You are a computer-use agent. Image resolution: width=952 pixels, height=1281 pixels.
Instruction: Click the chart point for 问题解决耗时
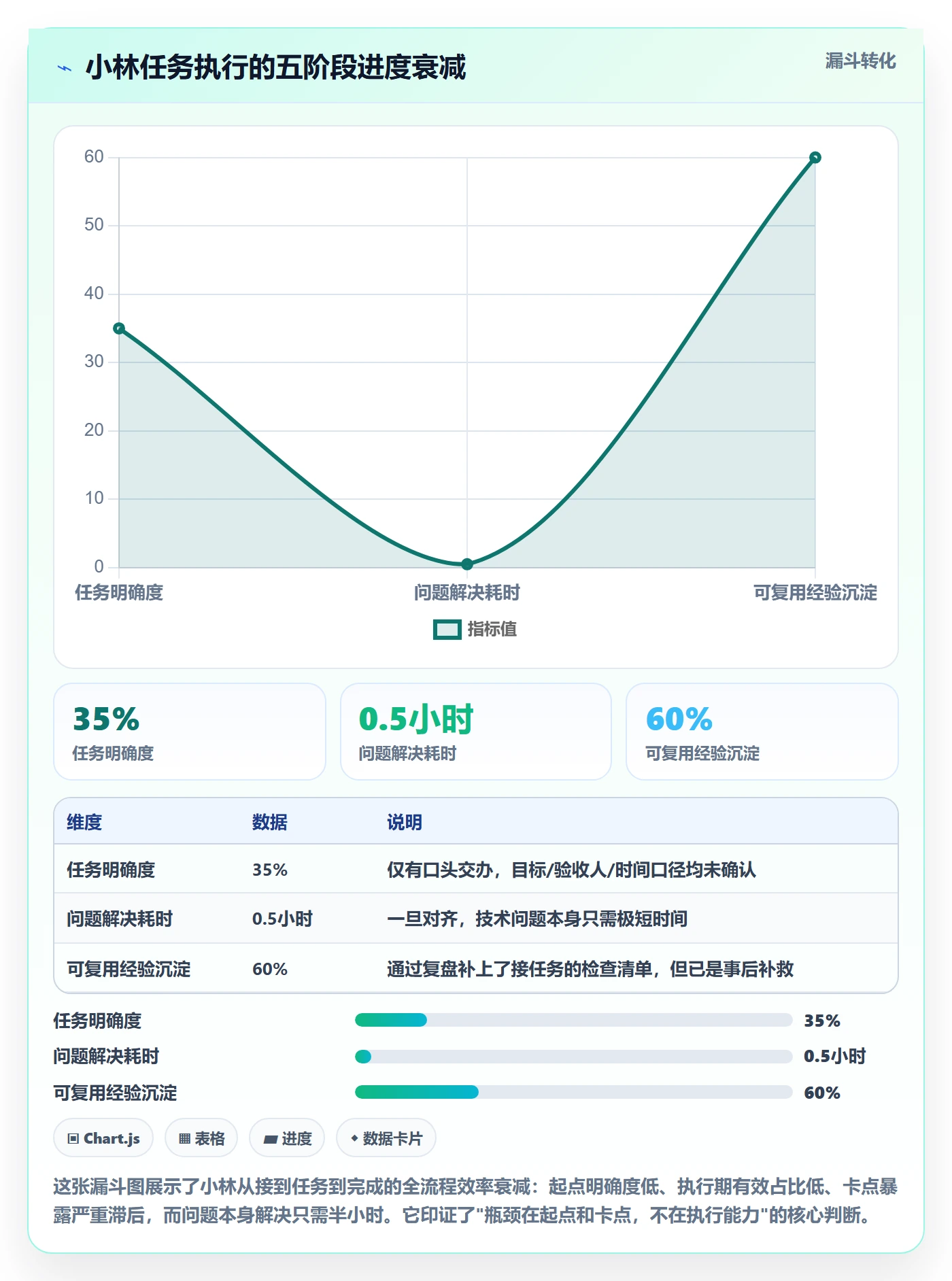[x=467, y=564]
